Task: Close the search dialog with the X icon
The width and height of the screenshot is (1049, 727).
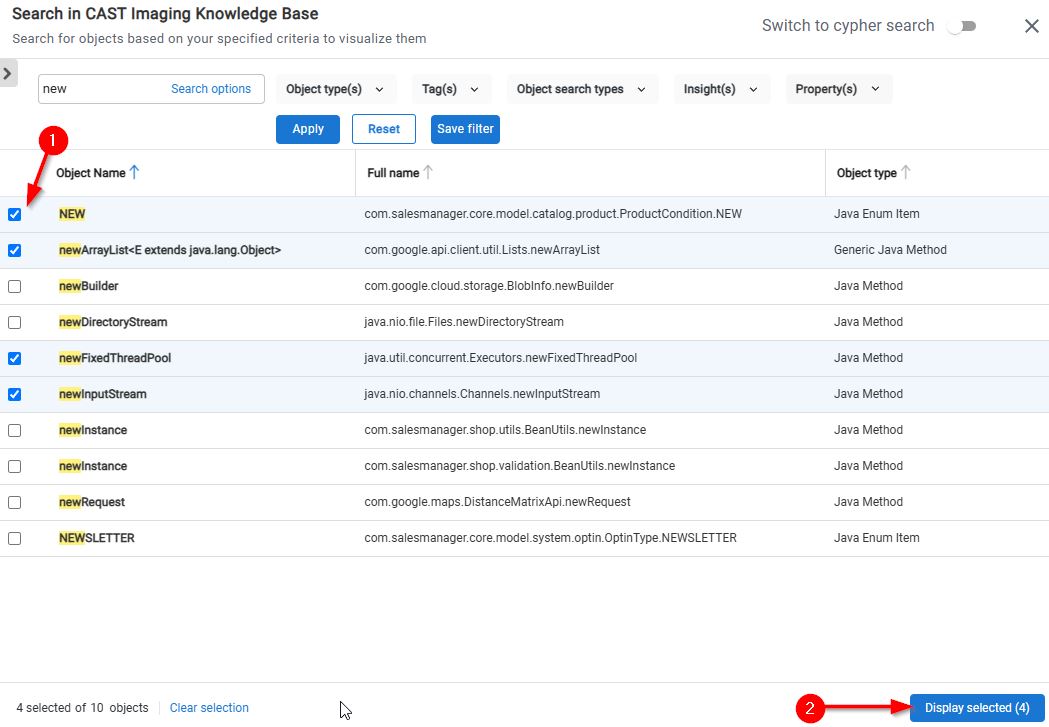Action: 1032,26
